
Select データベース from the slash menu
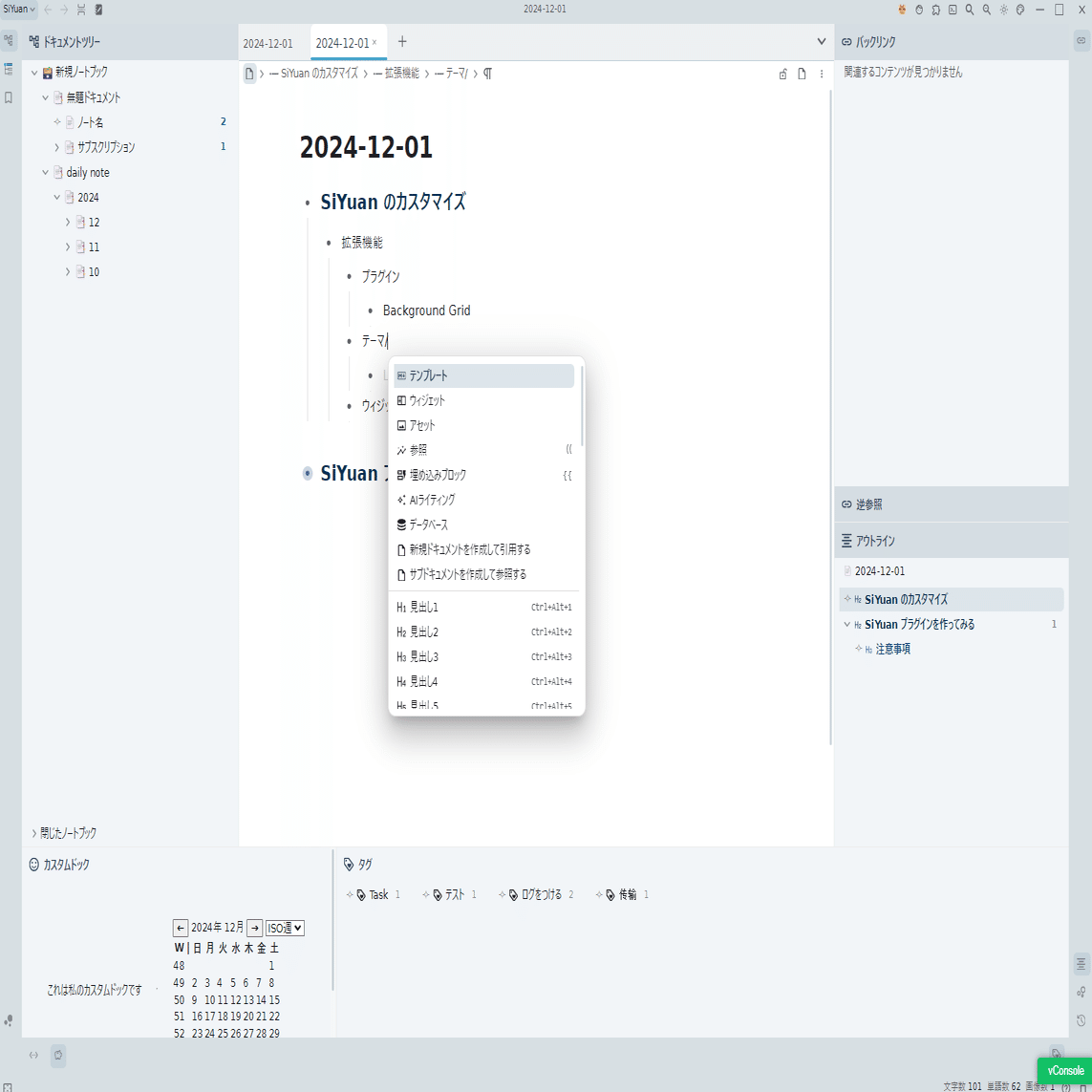click(484, 525)
